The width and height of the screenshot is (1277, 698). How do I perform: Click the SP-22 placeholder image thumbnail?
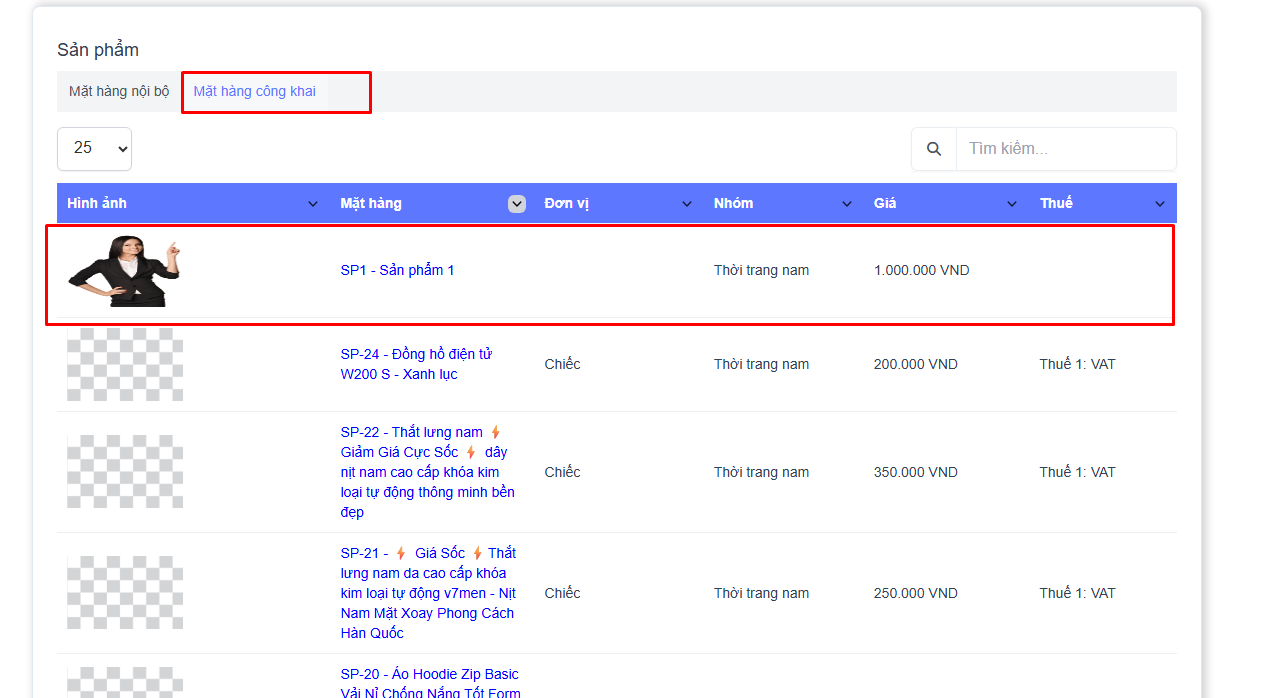(x=125, y=472)
